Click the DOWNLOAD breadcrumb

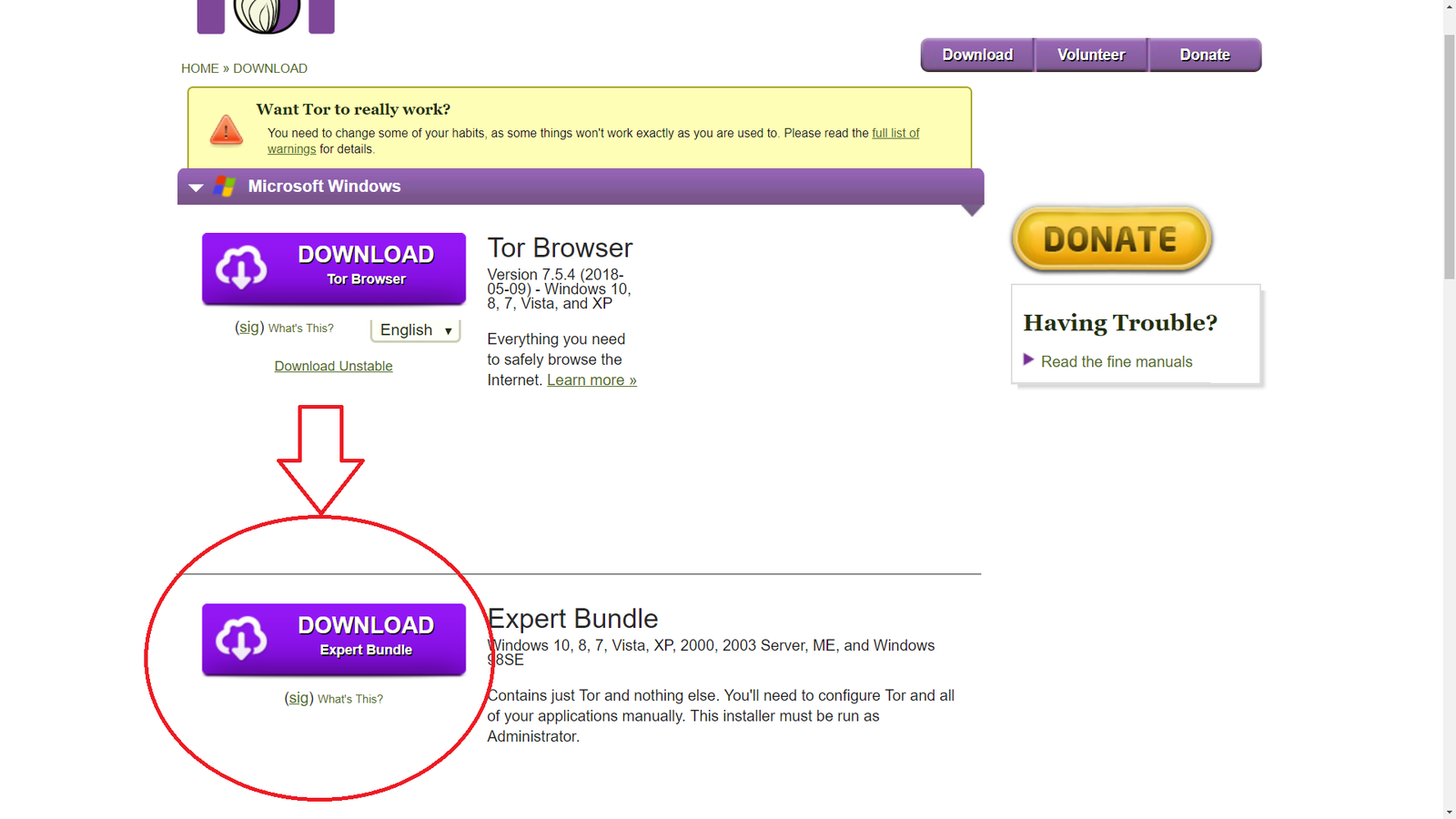(270, 68)
